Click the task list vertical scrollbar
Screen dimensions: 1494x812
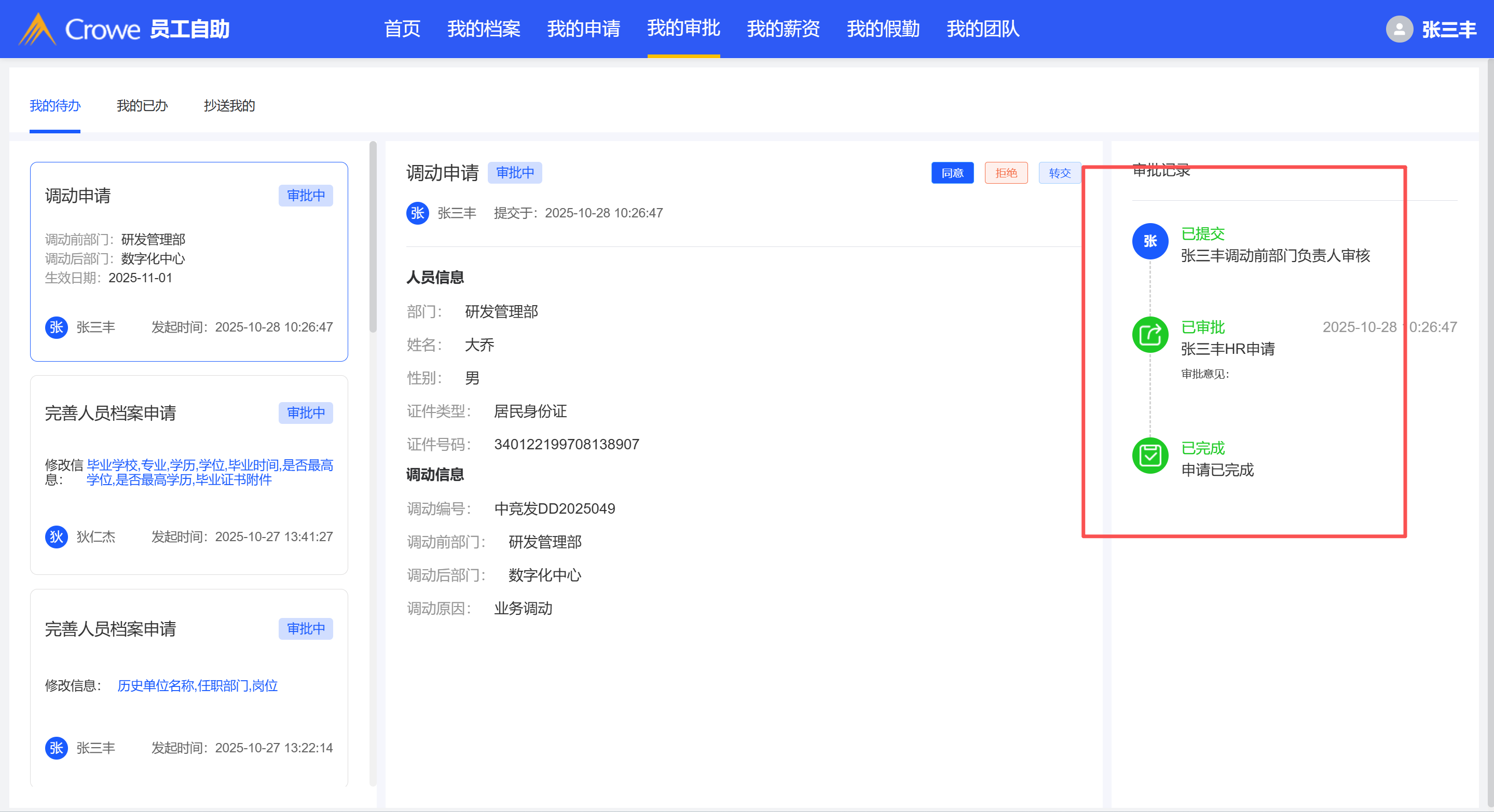[x=373, y=238]
